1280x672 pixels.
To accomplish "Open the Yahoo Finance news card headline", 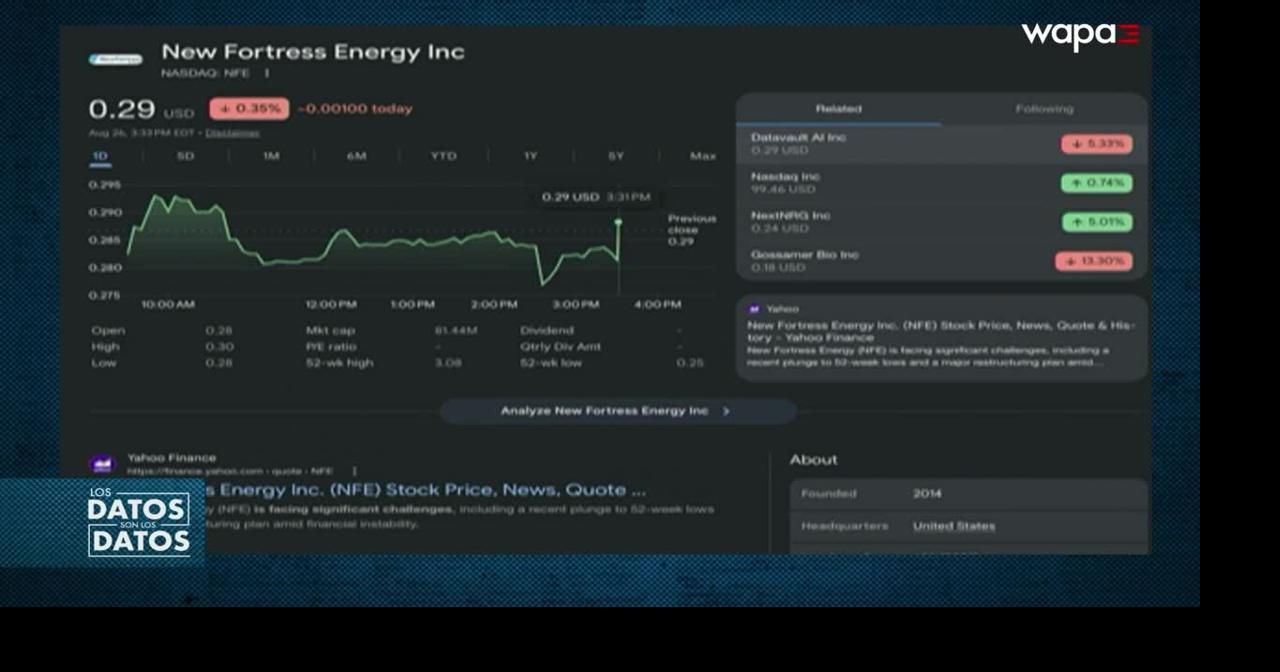I will [x=941, y=331].
